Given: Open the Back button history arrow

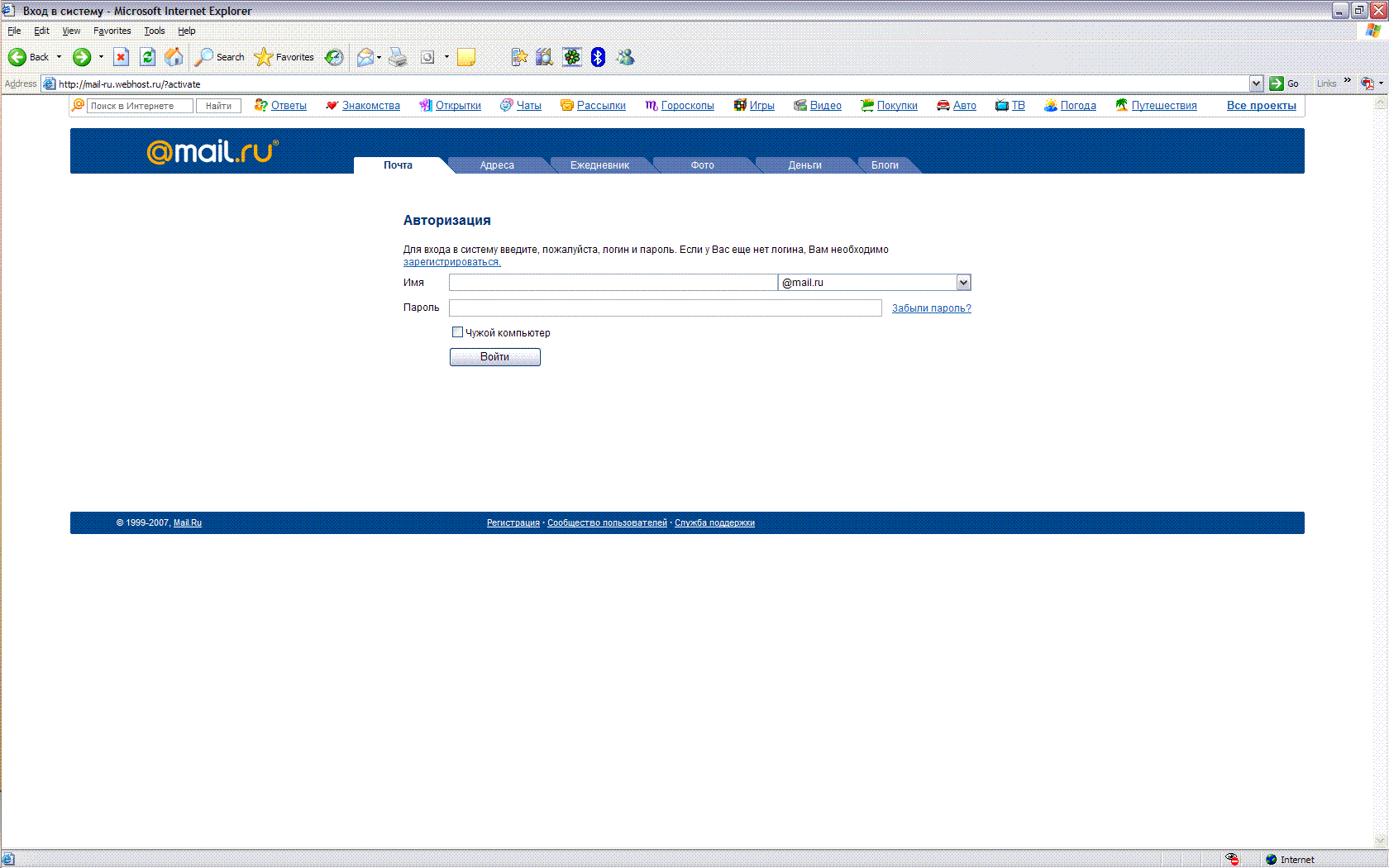Looking at the screenshot, I should (x=59, y=57).
